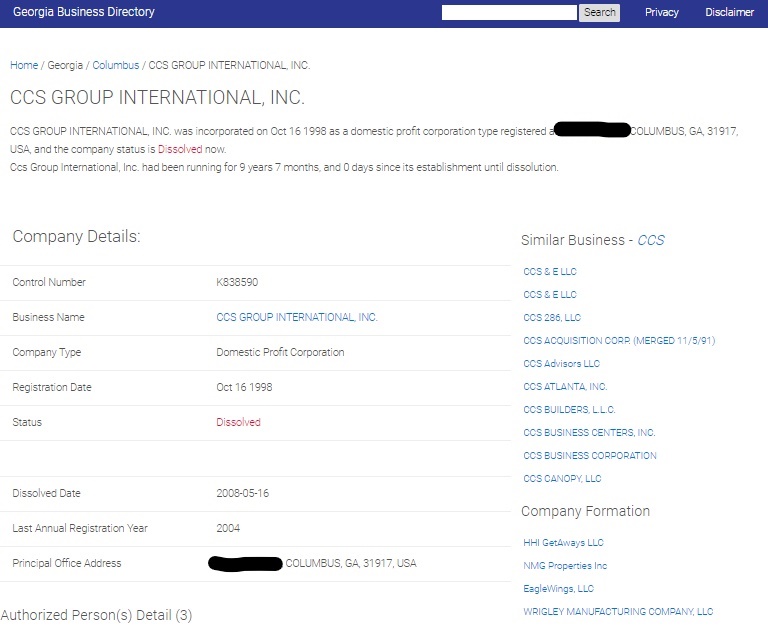The height and width of the screenshot is (628, 768).
Task: Open the CCS link in Similar Business heading
Action: [650, 240]
